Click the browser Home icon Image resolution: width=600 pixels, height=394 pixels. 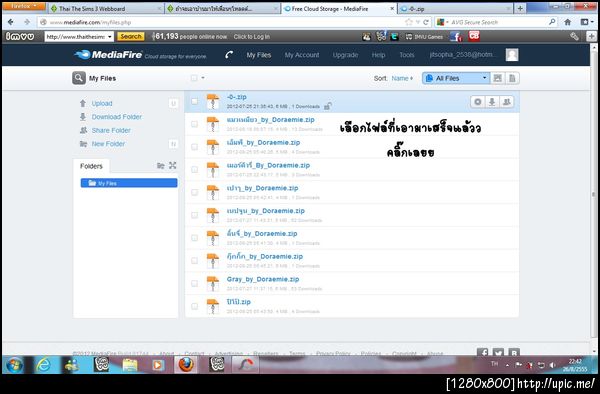tap(568, 22)
